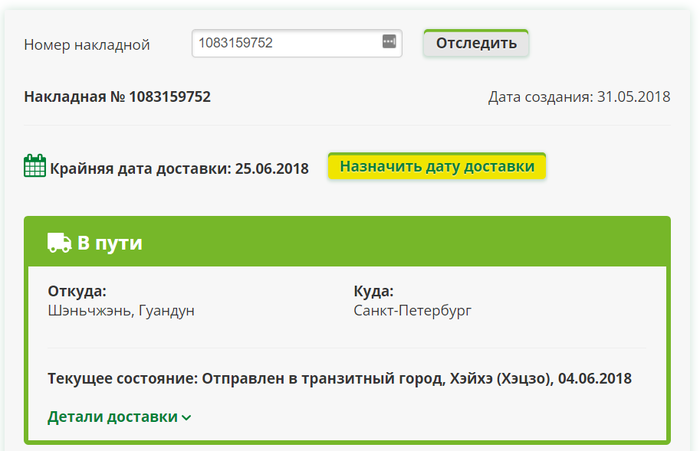The height and width of the screenshot is (451, 700).
Task: Click the Откуда label
Action: click(x=77, y=291)
